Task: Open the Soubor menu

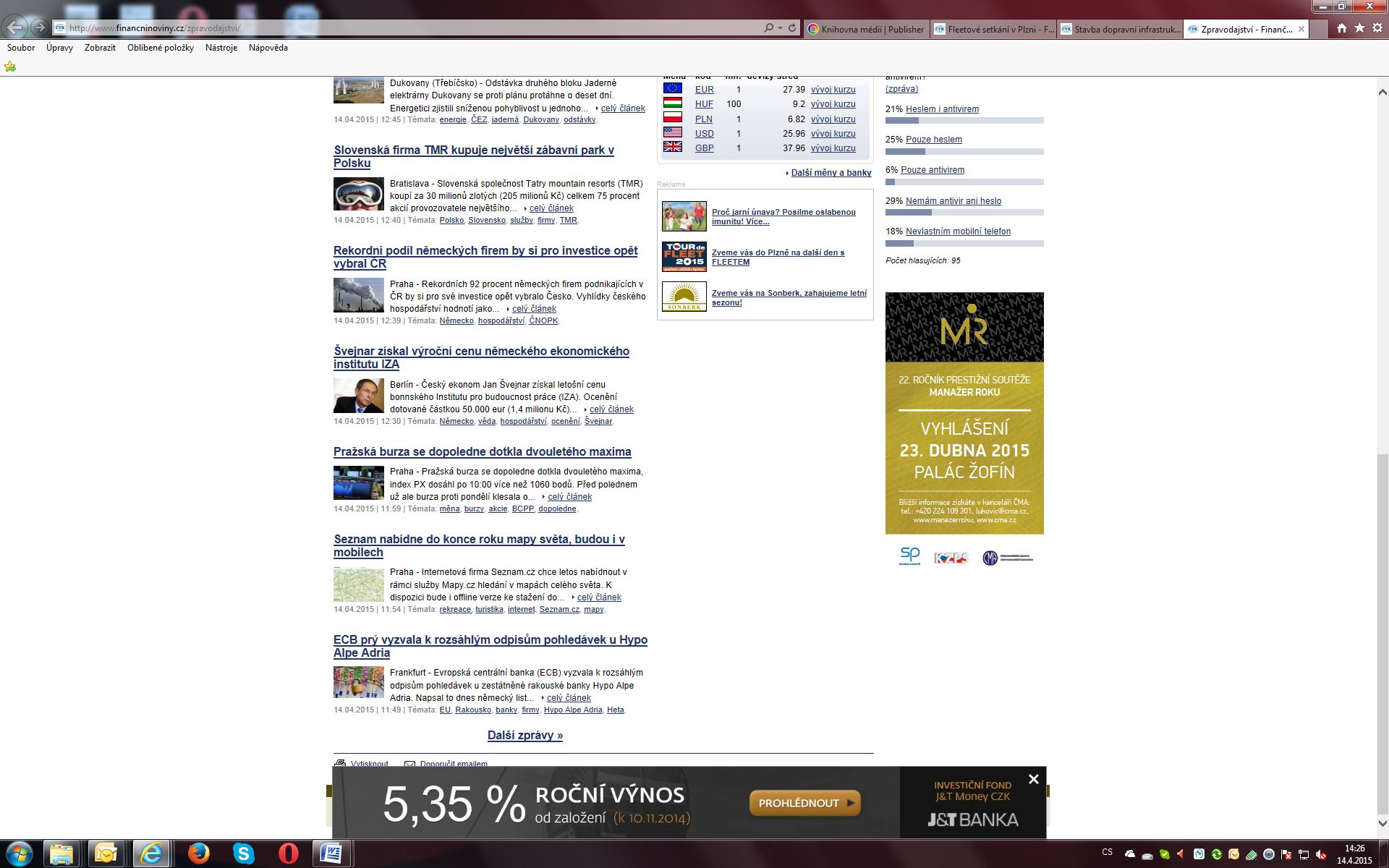Action: (21, 48)
